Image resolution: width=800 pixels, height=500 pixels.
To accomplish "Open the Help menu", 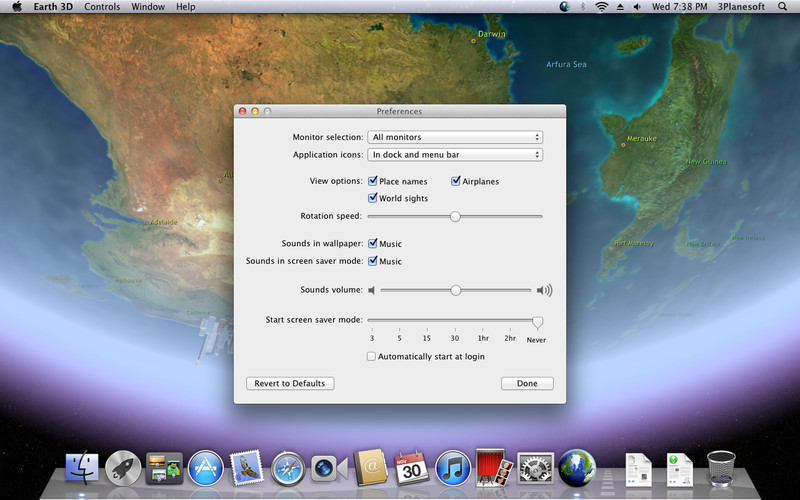I will point(186,7).
